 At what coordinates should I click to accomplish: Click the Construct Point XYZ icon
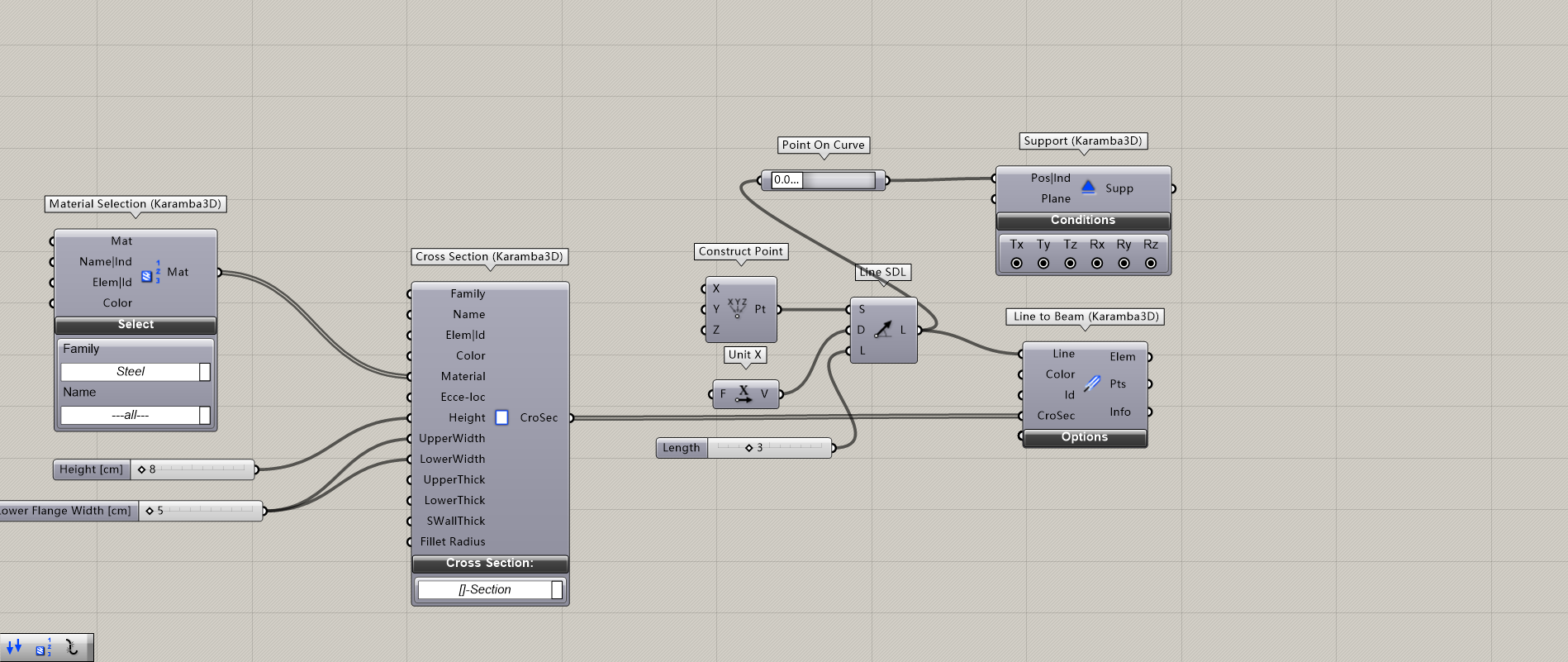click(737, 308)
